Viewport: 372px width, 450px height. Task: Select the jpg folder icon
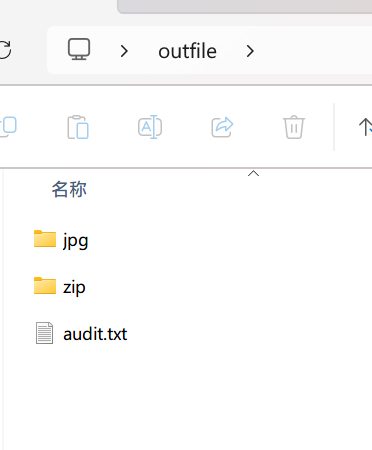coord(45,239)
